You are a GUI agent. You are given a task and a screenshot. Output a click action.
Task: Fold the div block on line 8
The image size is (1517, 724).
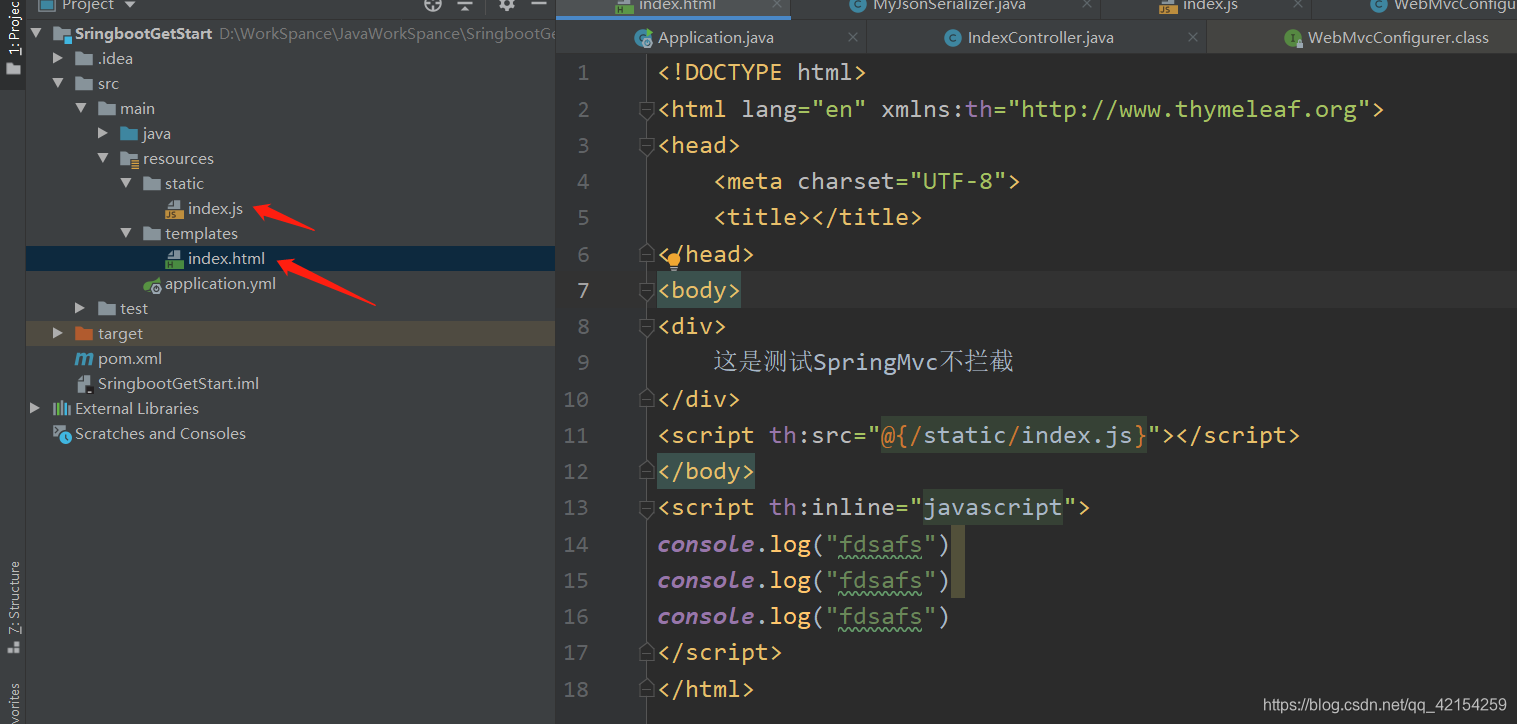coord(647,327)
